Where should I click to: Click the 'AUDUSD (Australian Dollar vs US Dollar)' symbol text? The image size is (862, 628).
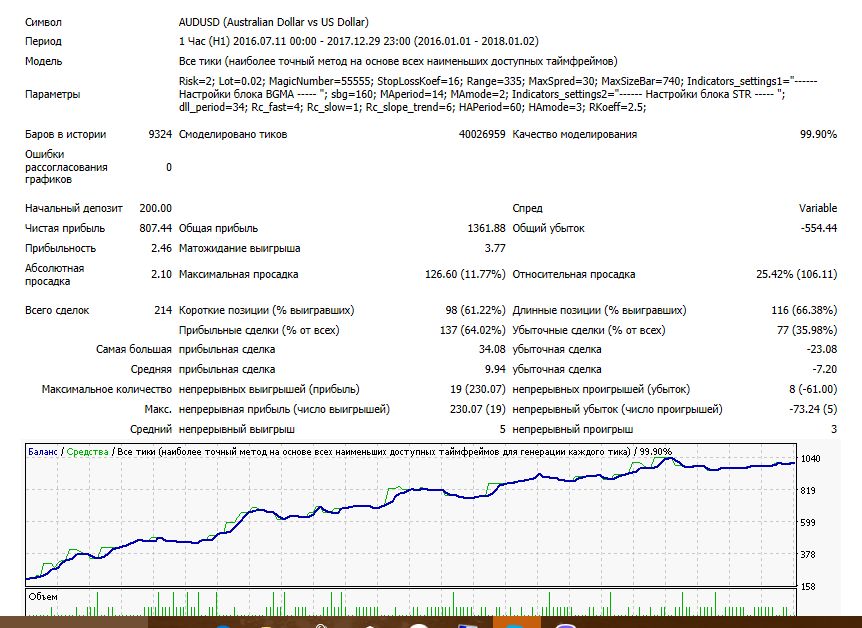click(273, 23)
